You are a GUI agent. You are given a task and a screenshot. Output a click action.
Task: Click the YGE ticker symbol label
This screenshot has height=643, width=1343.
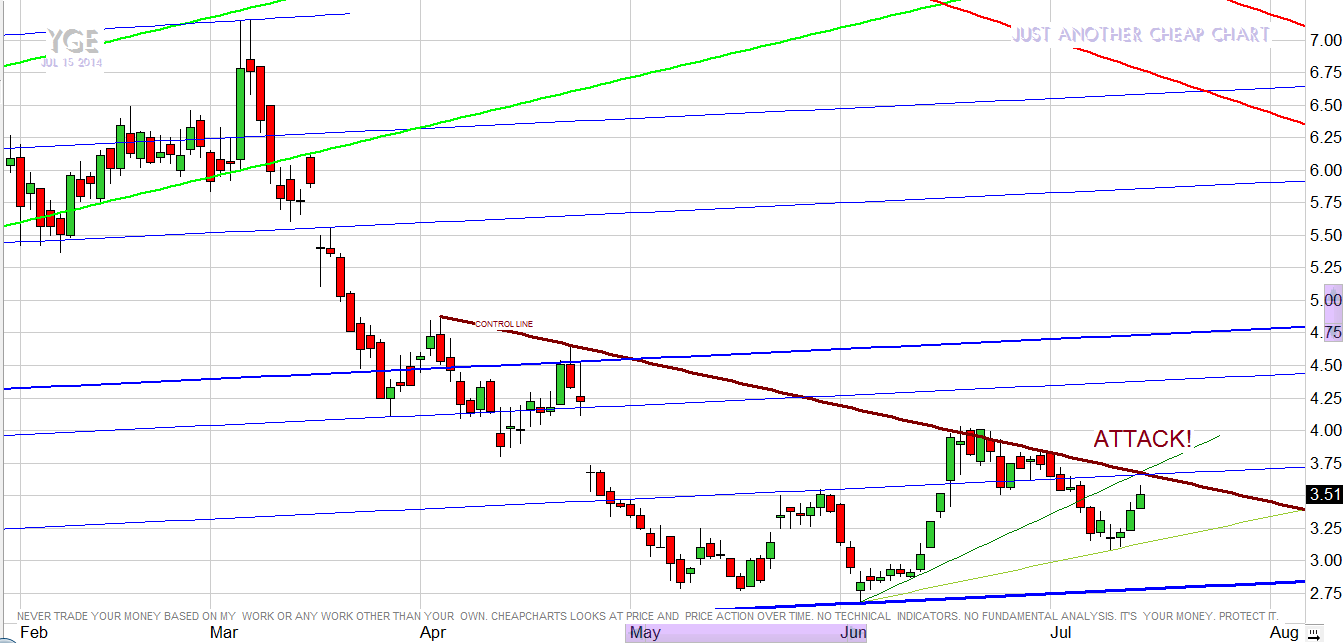71,42
